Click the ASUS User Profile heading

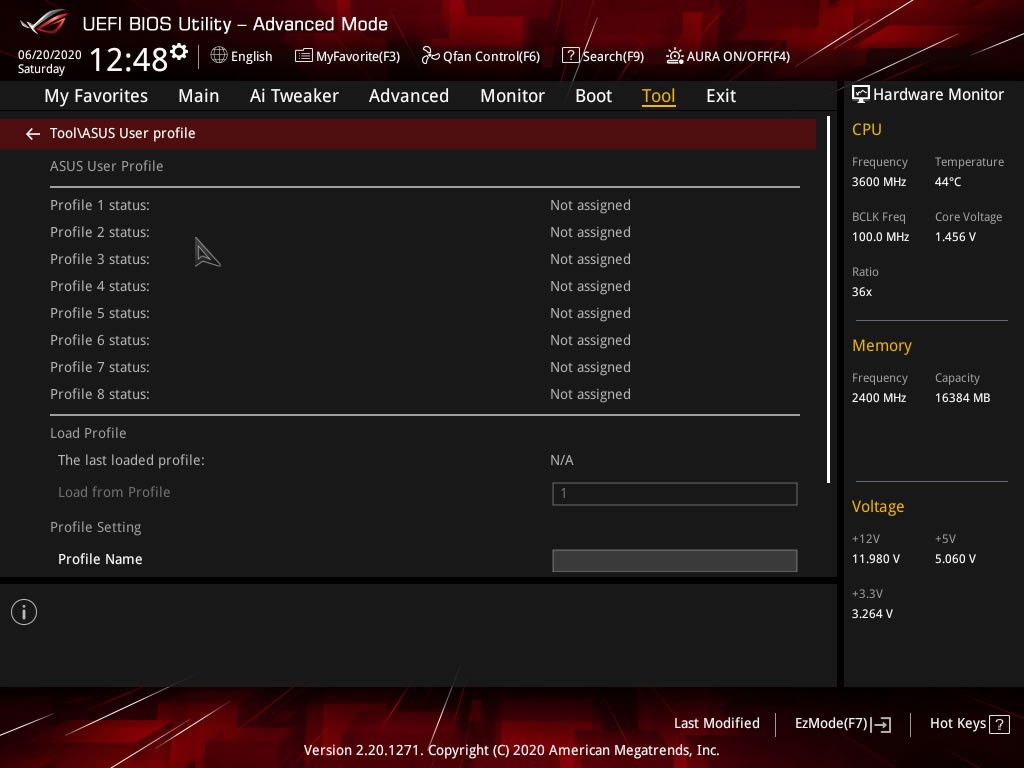click(x=106, y=166)
